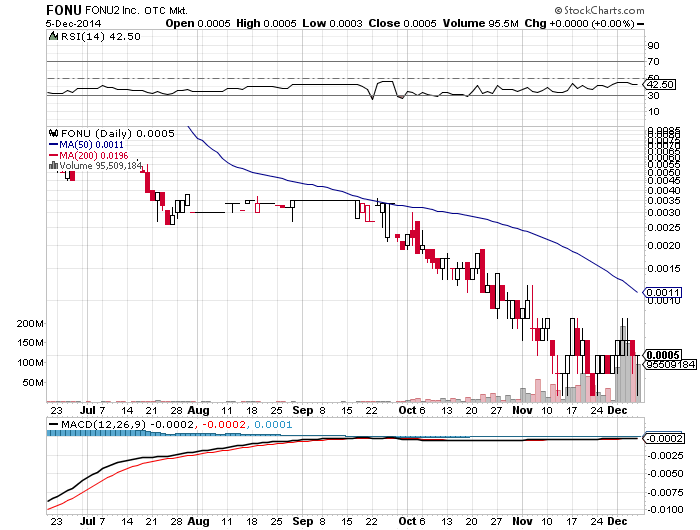
Task: Click "Jul" on the MACD panel date axis
Action: [88, 521]
